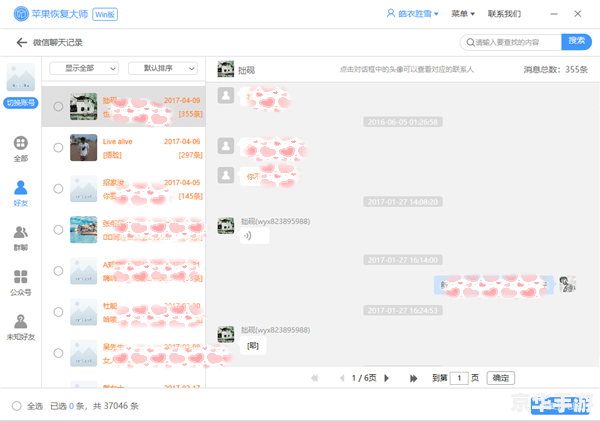Click the 共 37046 条 total count text

click(x=116, y=406)
